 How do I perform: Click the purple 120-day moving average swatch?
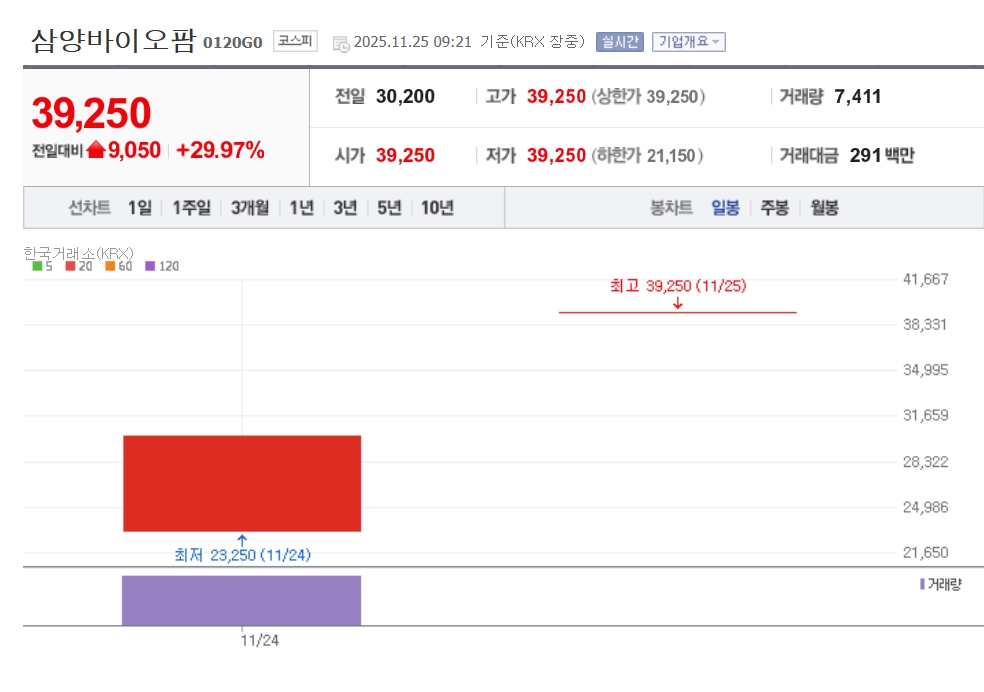click(x=150, y=266)
